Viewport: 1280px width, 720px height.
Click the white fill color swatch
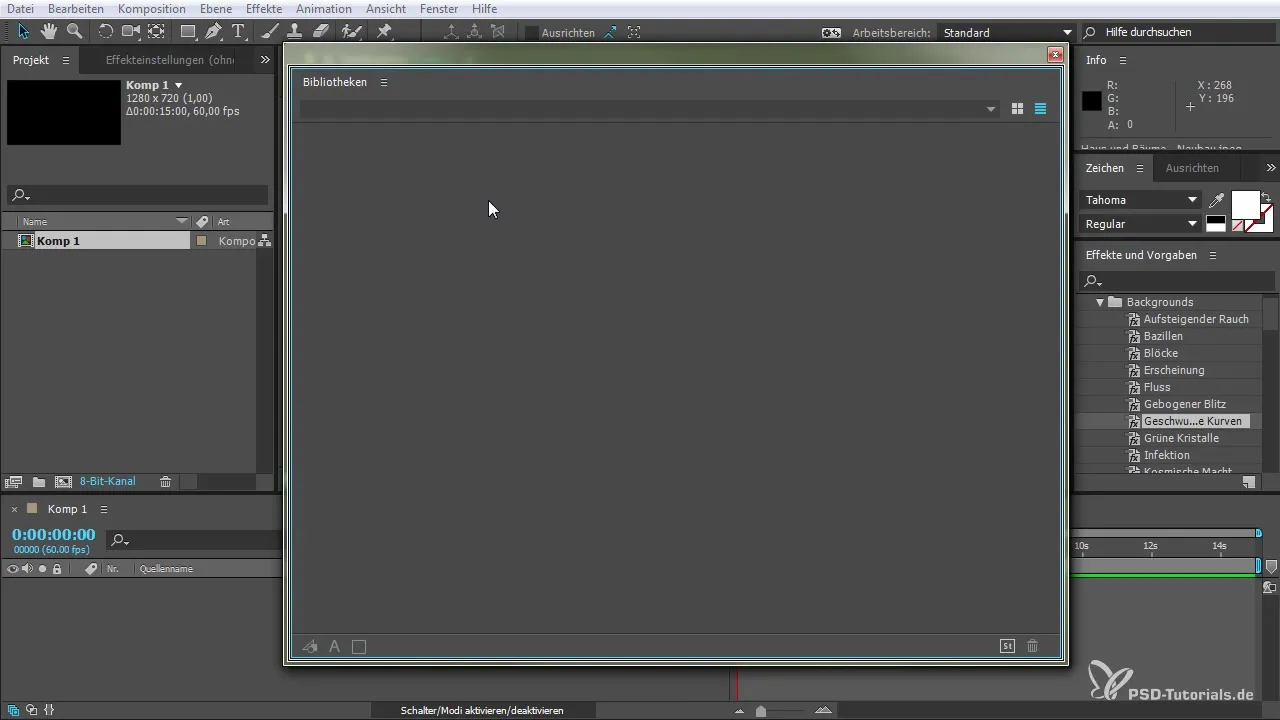coord(1245,205)
